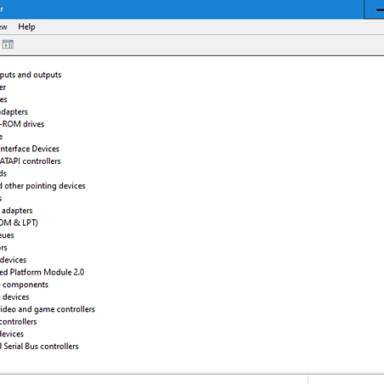Select the Software components category

24,284
